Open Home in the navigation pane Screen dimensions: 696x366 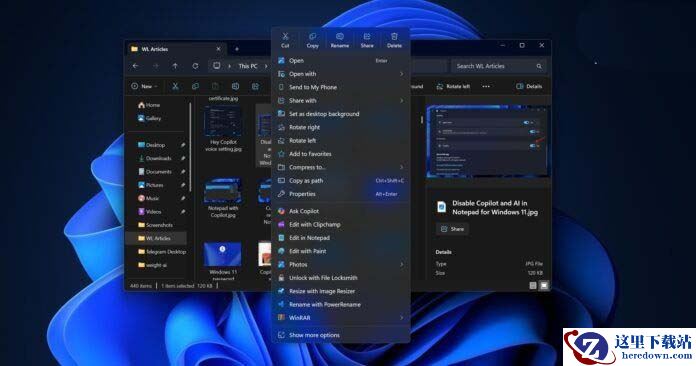pyautogui.click(x=149, y=105)
